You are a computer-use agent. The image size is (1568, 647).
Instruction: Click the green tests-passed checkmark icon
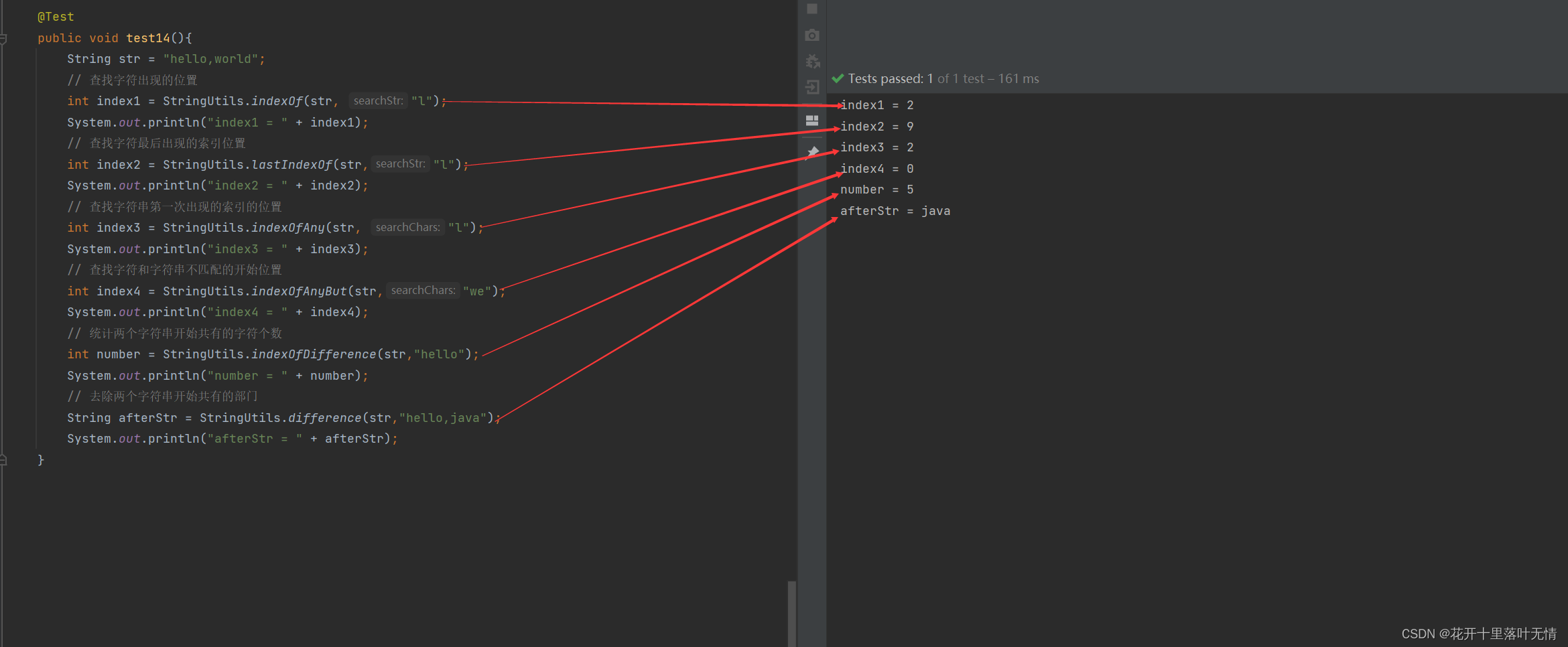point(838,78)
